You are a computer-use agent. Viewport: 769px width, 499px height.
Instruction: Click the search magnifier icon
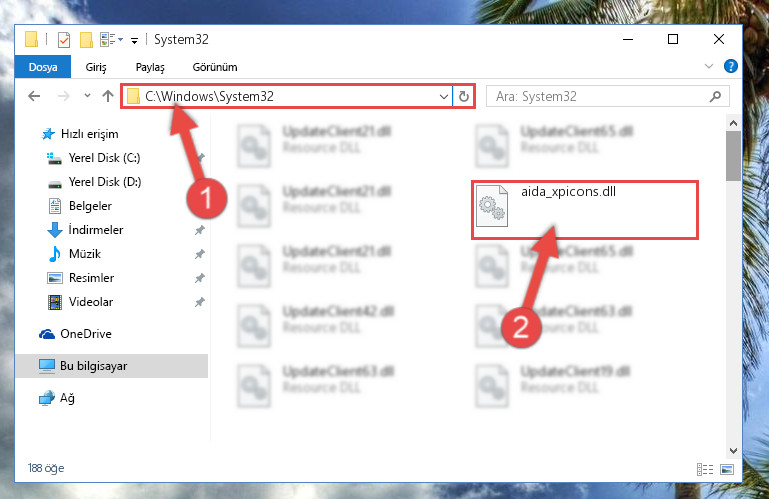pyautogui.click(x=715, y=97)
